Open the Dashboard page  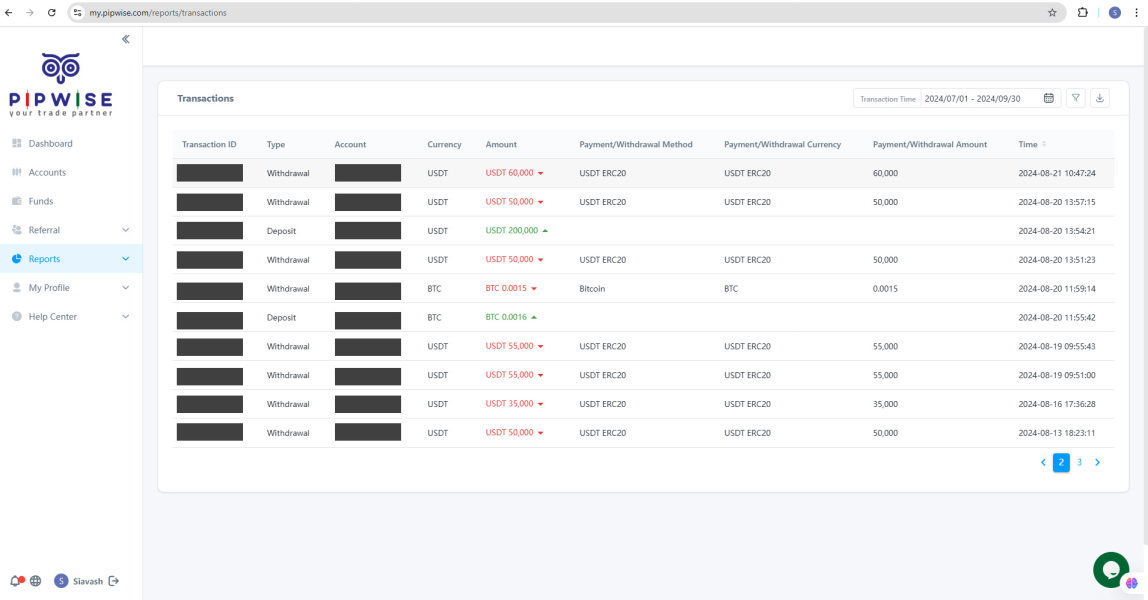(50, 144)
